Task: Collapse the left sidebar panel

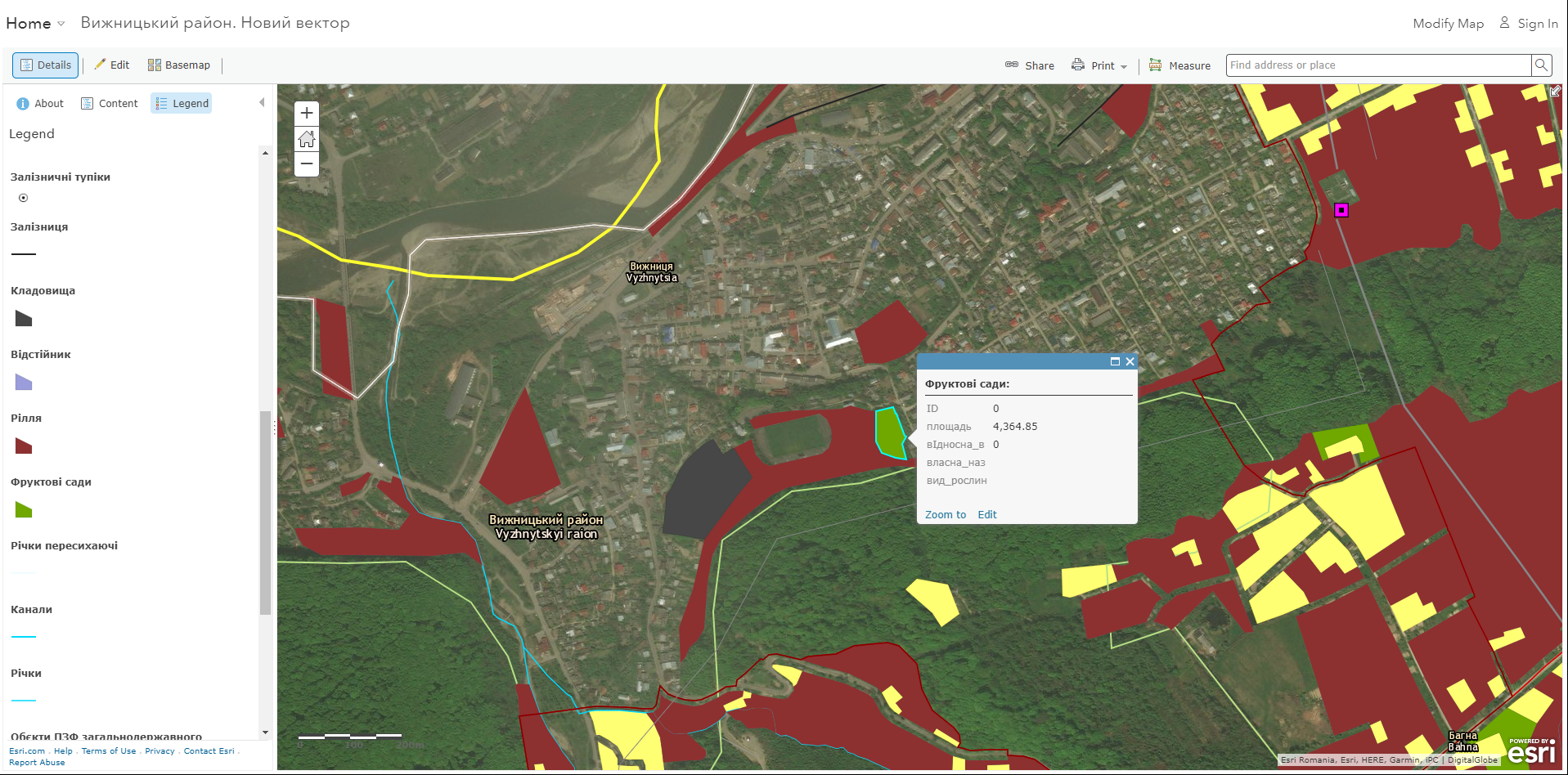Action: pos(262,101)
